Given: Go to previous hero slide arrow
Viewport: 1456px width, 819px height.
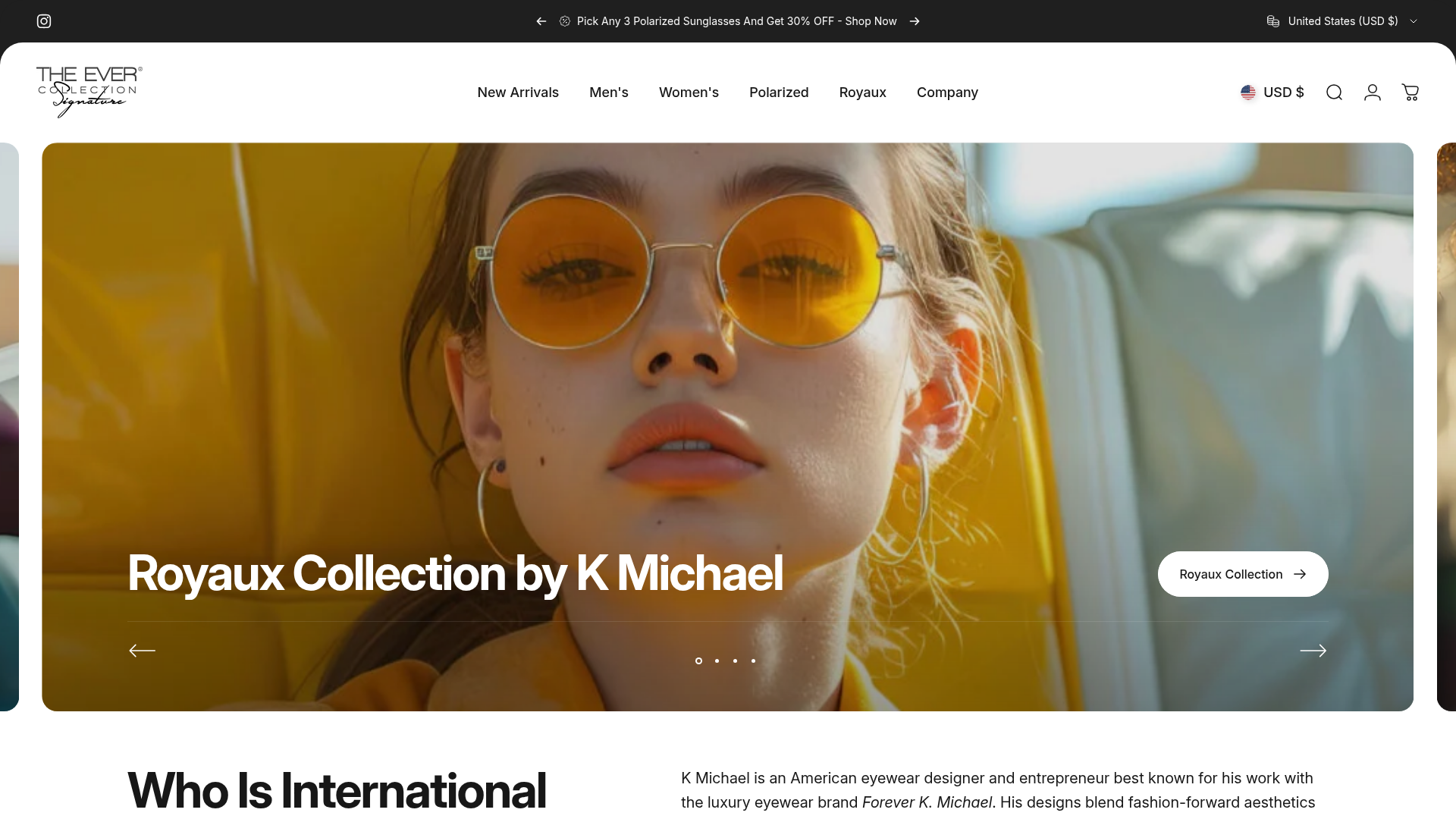Looking at the screenshot, I should 142,651.
